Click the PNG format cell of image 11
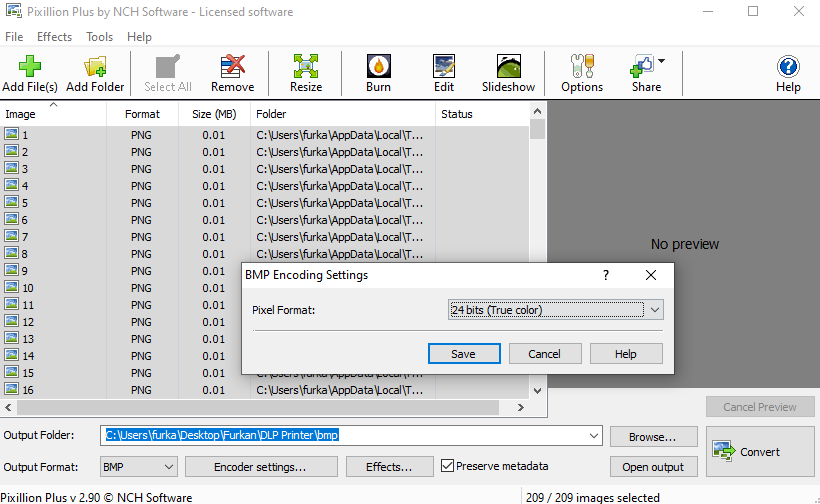Viewport: 820px width, 504px height. pos(141,305)
